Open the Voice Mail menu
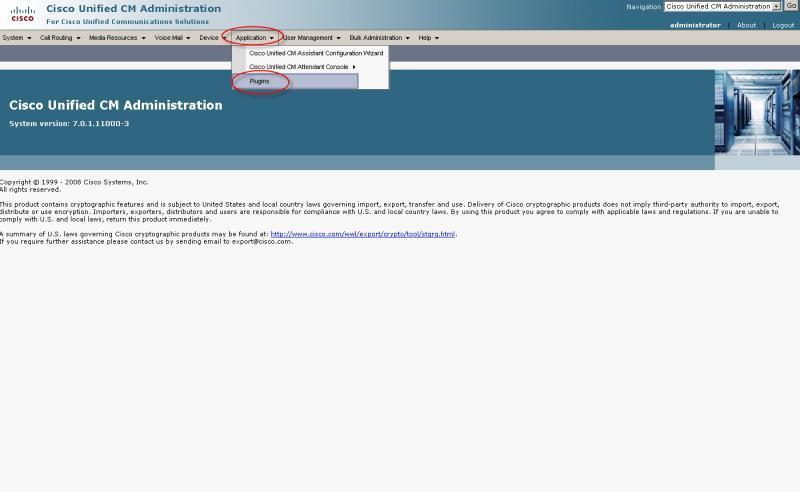This screenshot has width=800, height=492. (172, 38)
